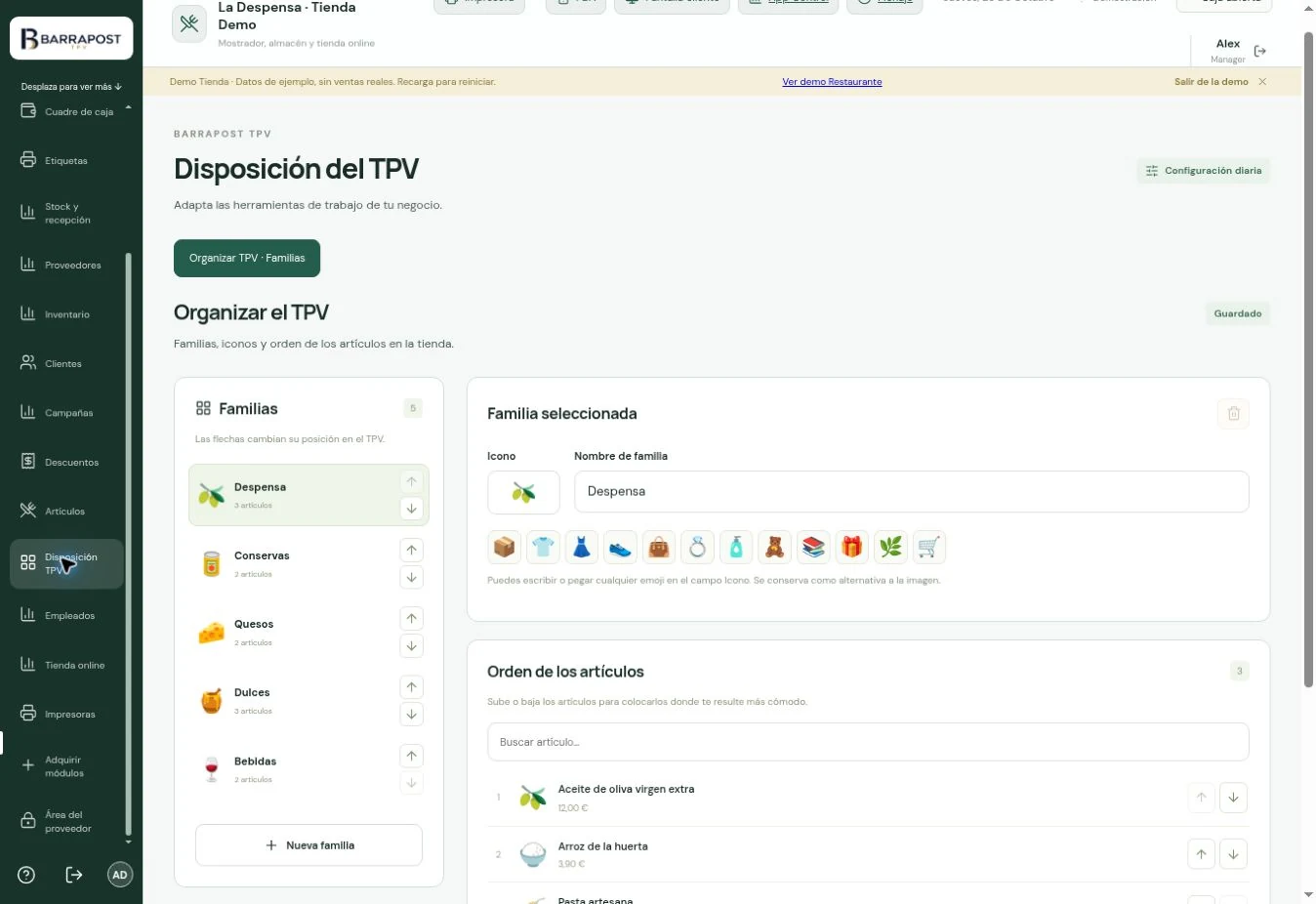Click the Buscar artículo search field
Screen dimensions: 1316x904
click(868, 742)
